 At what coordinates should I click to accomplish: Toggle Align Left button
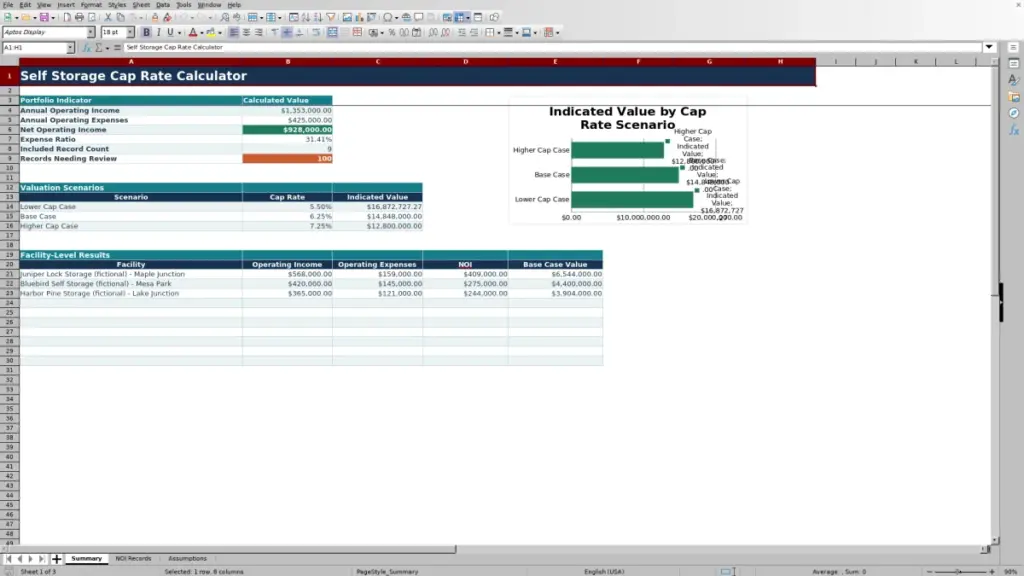point(234,32)
